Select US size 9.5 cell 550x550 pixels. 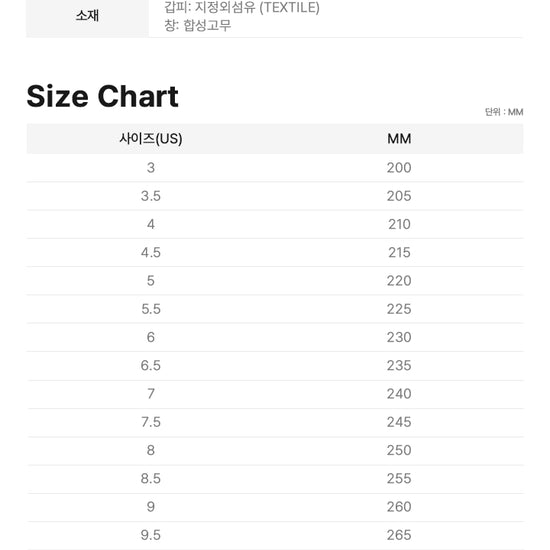coord(151,535)
